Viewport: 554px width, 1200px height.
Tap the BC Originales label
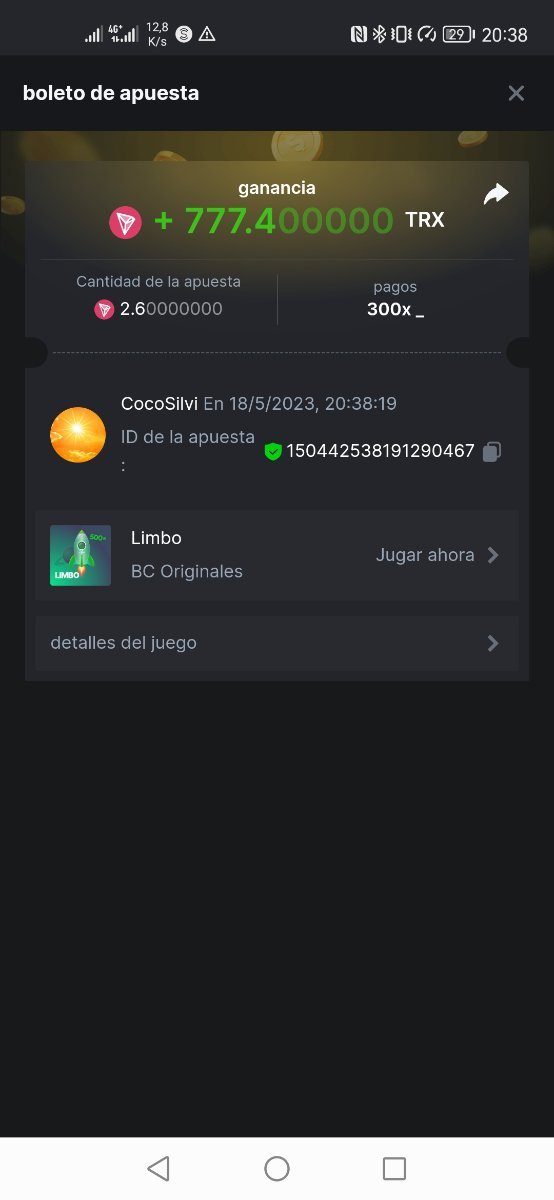[187, 572]
